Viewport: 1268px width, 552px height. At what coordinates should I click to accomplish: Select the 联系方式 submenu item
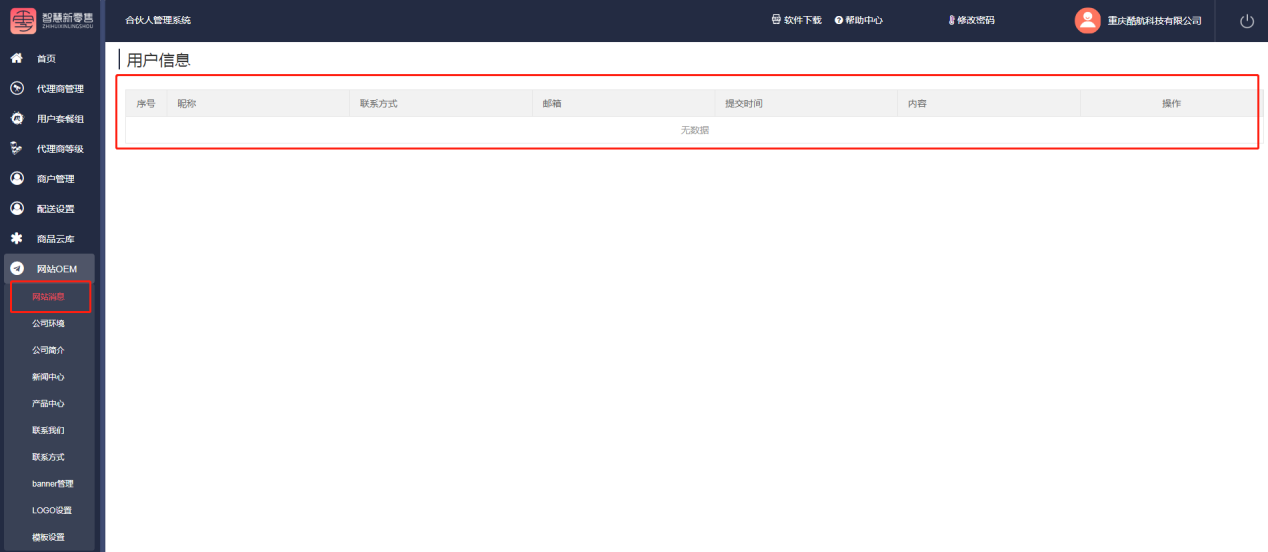tap(48, 457)
